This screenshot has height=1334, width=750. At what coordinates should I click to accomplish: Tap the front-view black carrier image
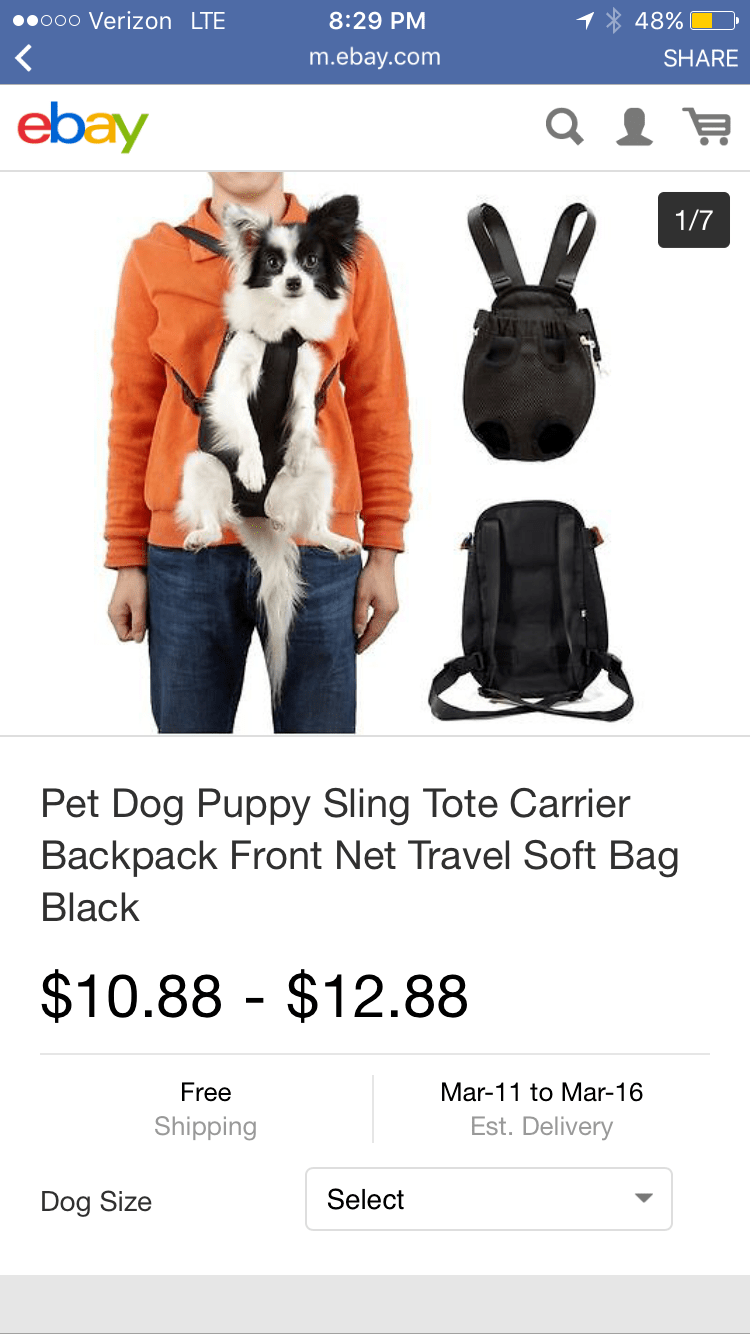pyautogui.click(x=533, y=331)
